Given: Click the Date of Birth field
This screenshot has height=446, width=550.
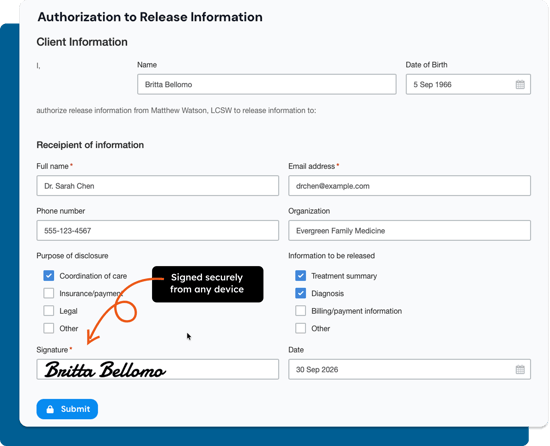Looking at the screenshot, I should [468, 84].
